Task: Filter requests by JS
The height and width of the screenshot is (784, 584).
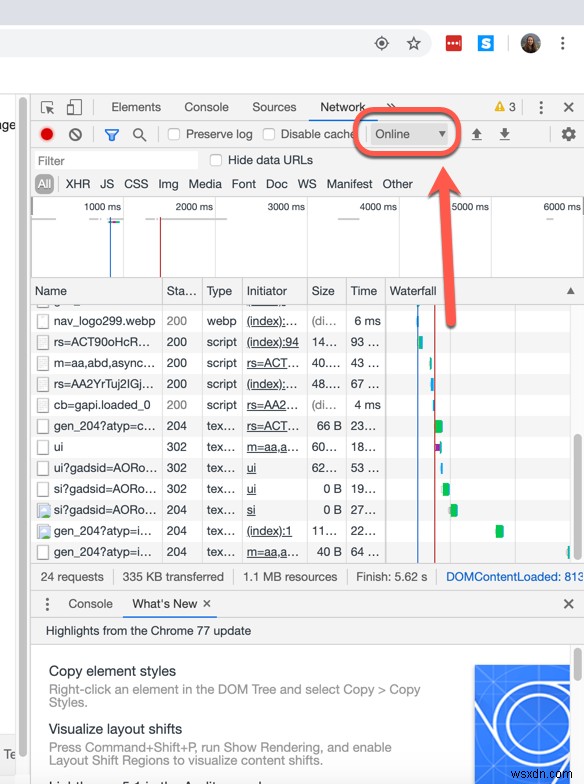Action: [x=107, y=184]
